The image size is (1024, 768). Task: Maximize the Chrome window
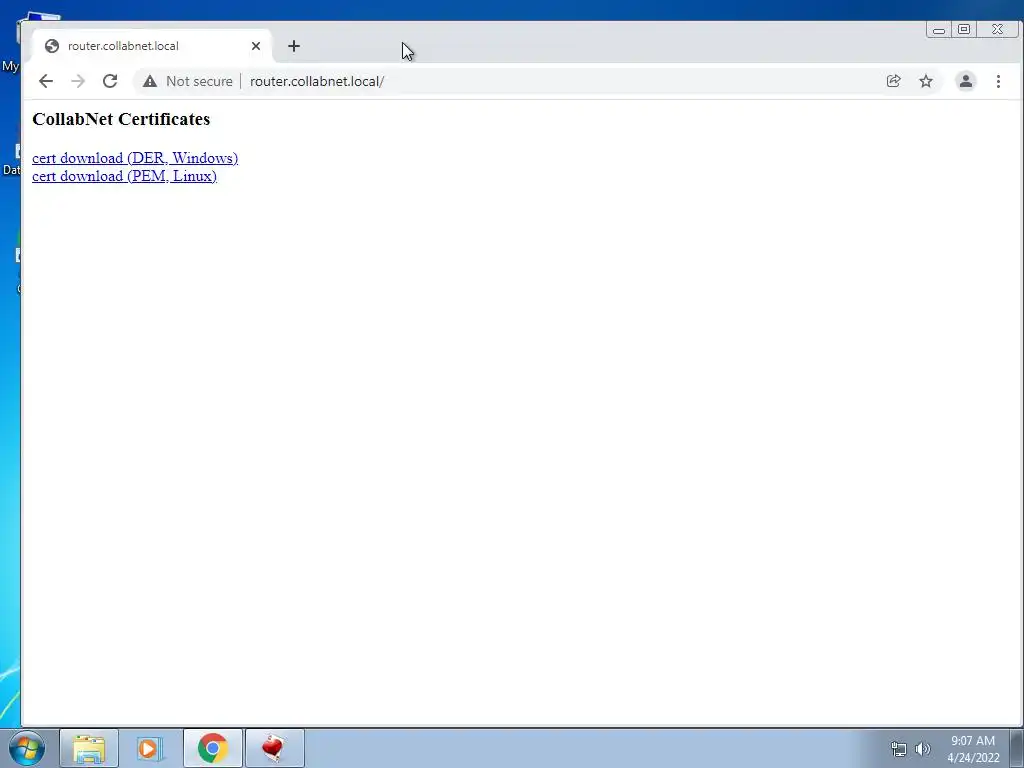coord(964,29)
